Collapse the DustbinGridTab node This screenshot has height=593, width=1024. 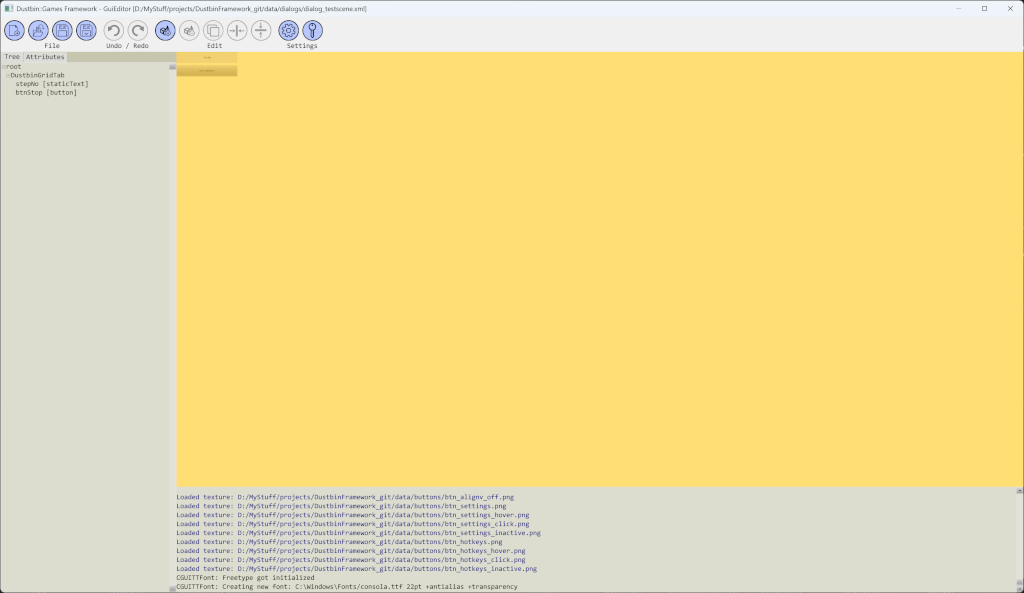(8, 76)
